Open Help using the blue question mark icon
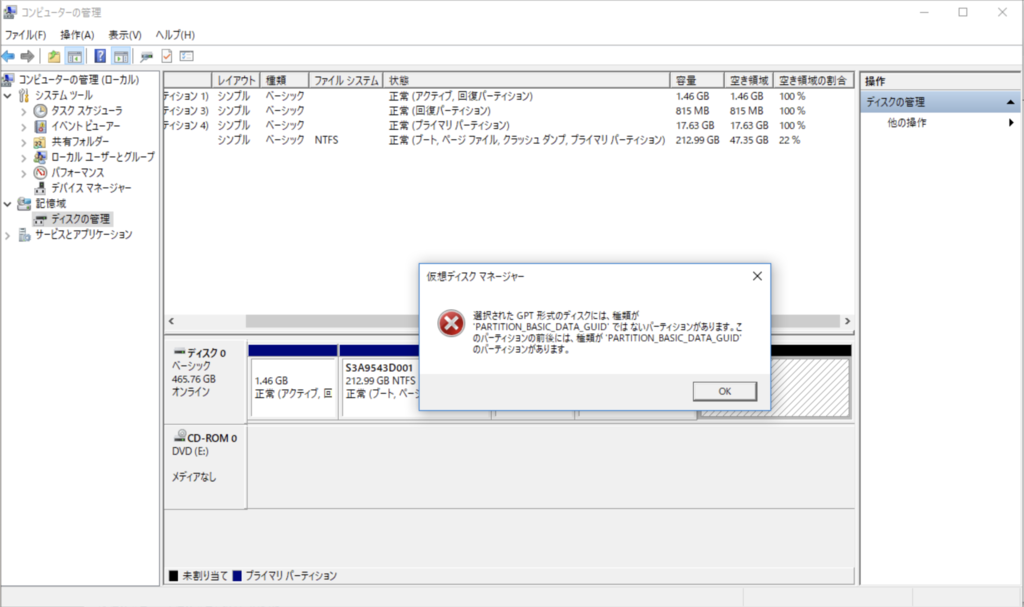1024x607 pixels. [100, 55]
